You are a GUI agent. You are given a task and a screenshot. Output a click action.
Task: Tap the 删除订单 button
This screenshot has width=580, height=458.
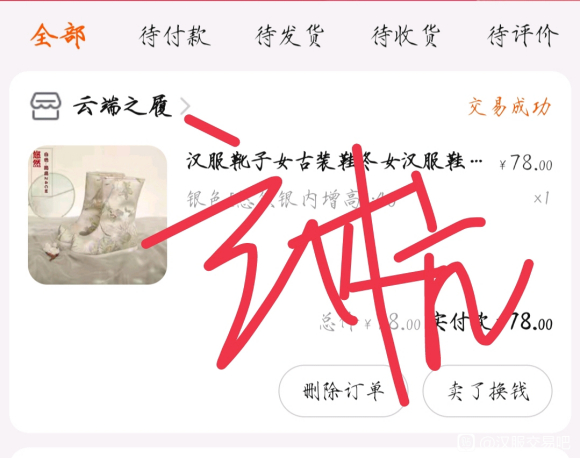click(x=343, y=391)
